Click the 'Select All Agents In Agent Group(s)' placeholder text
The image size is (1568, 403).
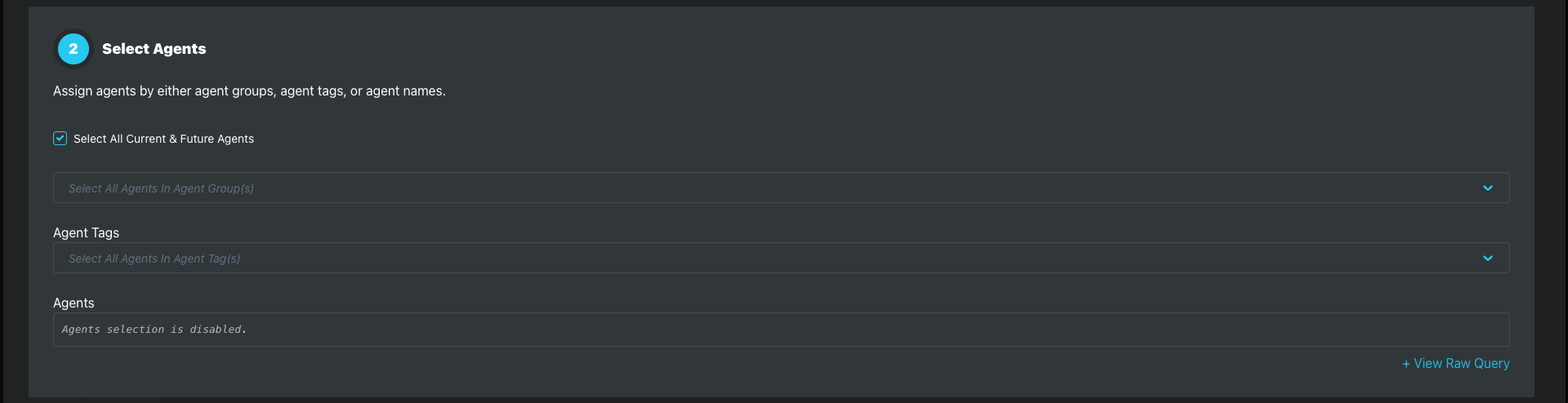click(x=161, y=188)
